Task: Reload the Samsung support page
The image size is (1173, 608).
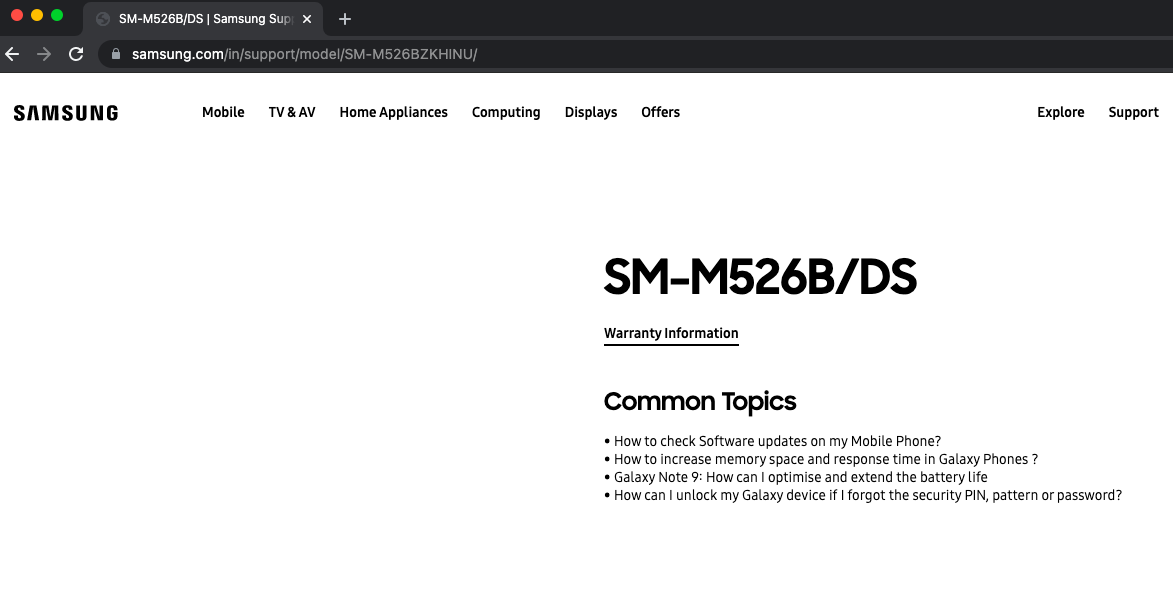Action: 76,54
